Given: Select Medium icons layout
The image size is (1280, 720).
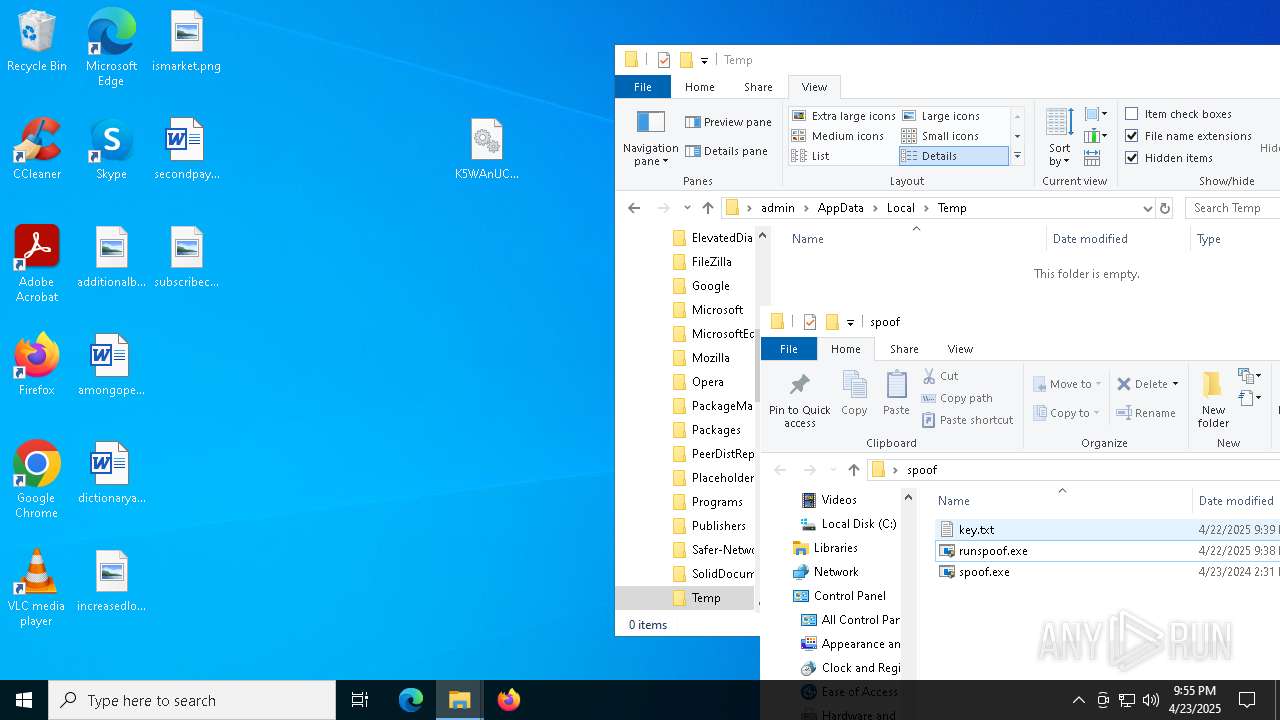Looking at the screenshot, I should [843, 136].
